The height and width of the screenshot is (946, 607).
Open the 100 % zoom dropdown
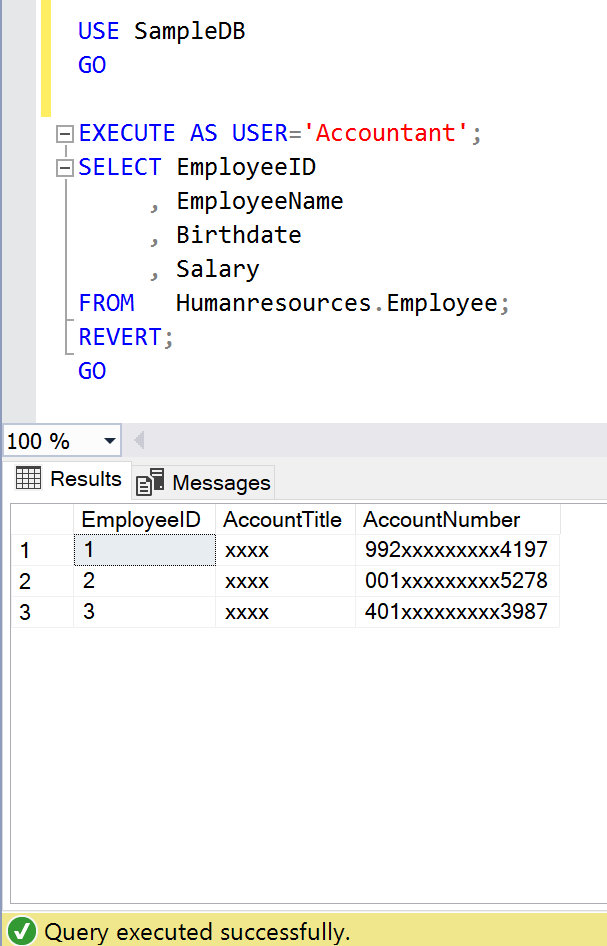coord(108,441)
